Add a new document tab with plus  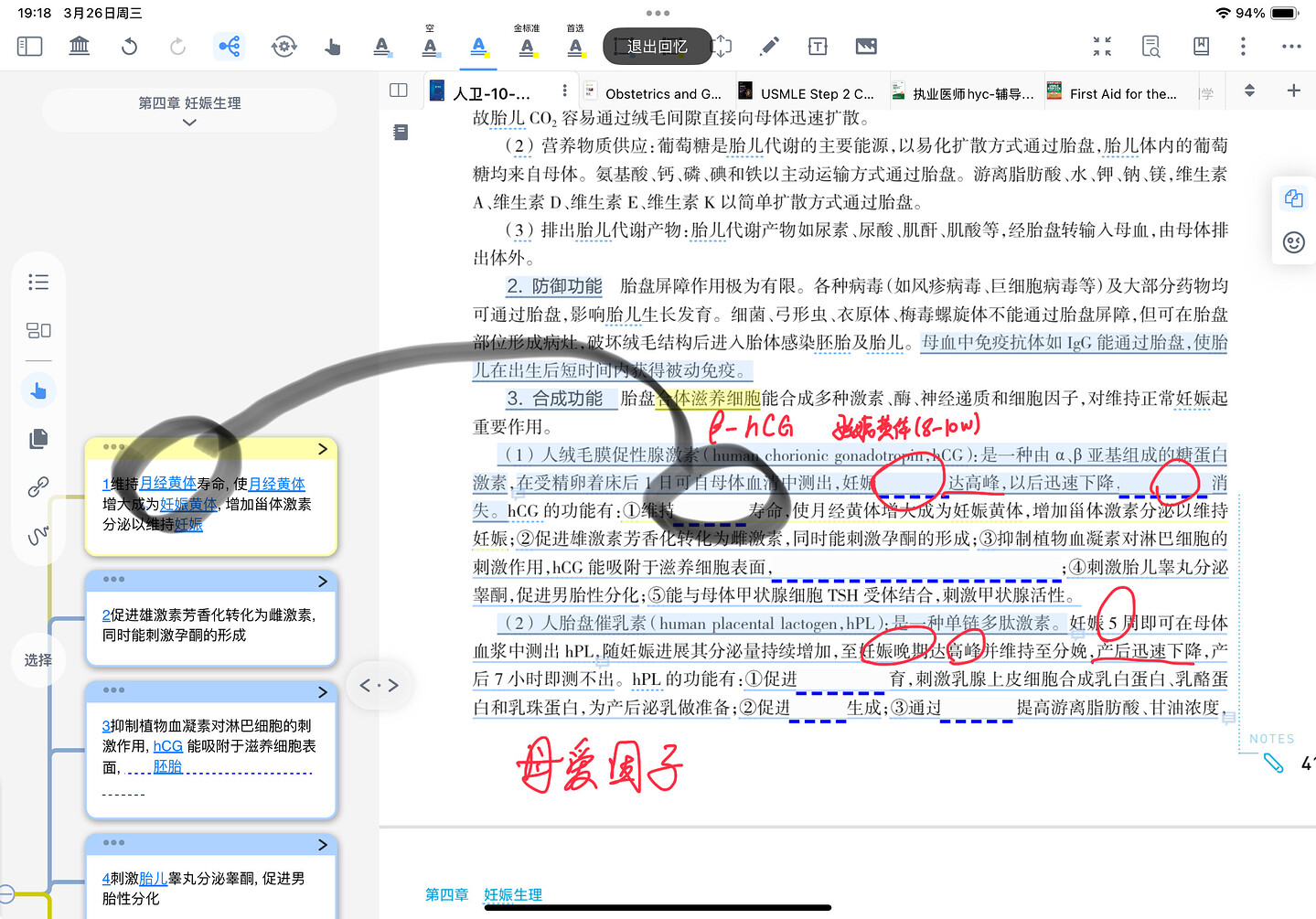(x=1293, y=91)
